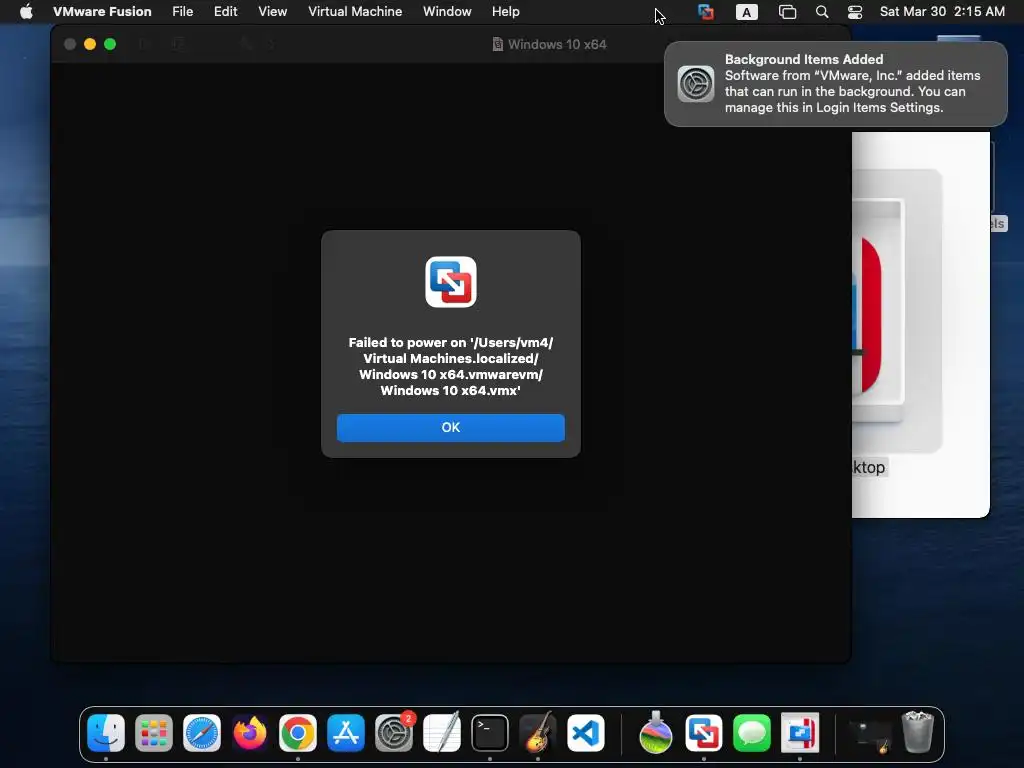Open the View menu
This screenshot has width=1024, height=768.
coord(272,12)
